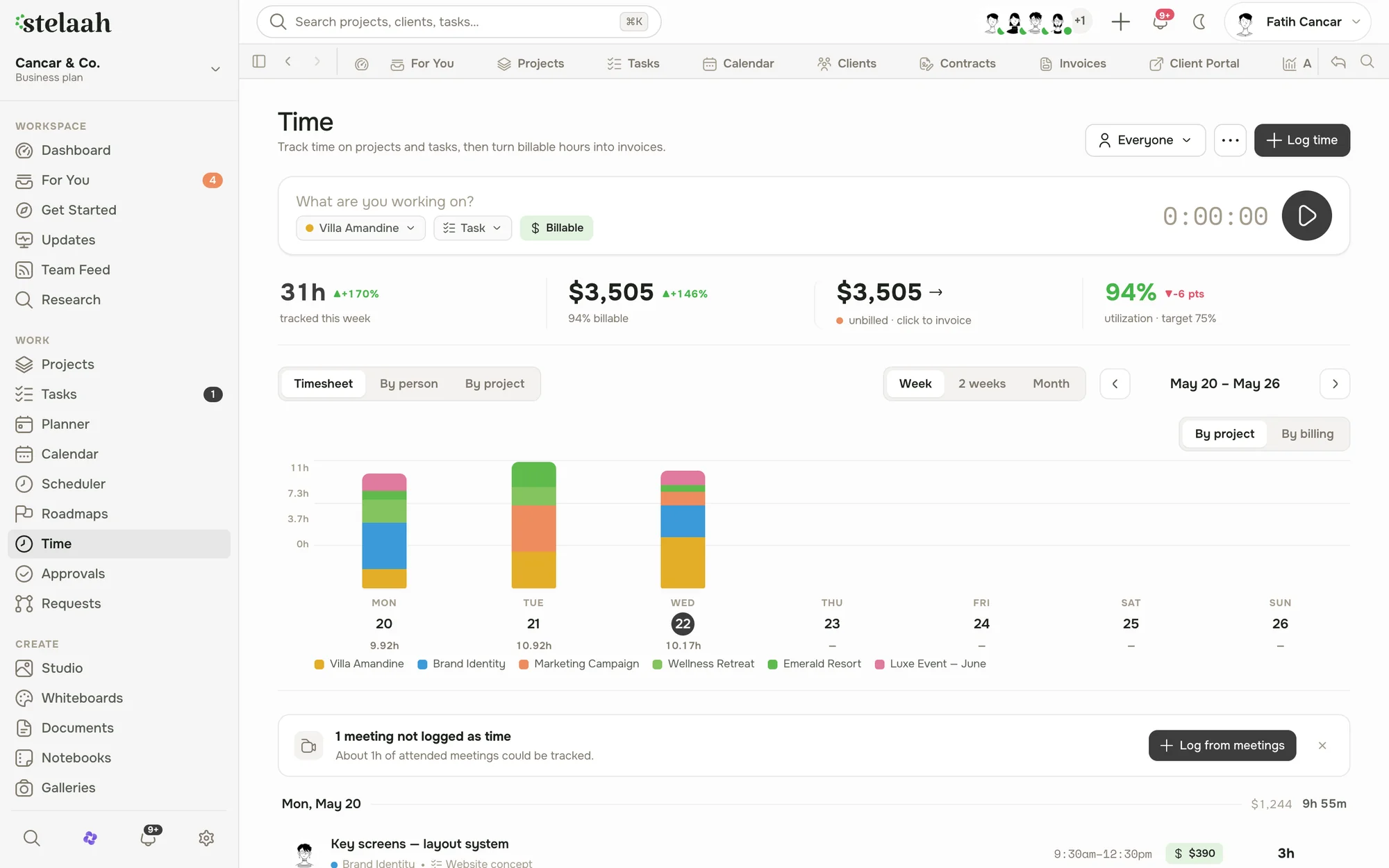Open the more options ellipsis button
The image size is (1389, 868).
pos(1230,140)
